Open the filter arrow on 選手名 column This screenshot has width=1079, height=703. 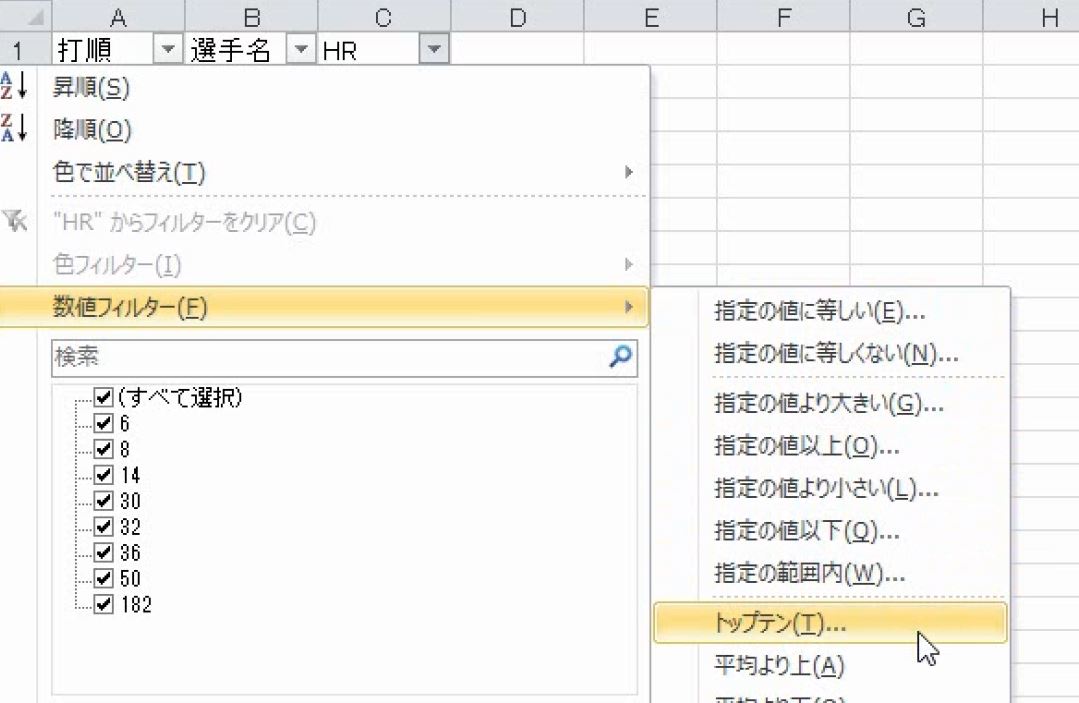[x=301, y=48]
